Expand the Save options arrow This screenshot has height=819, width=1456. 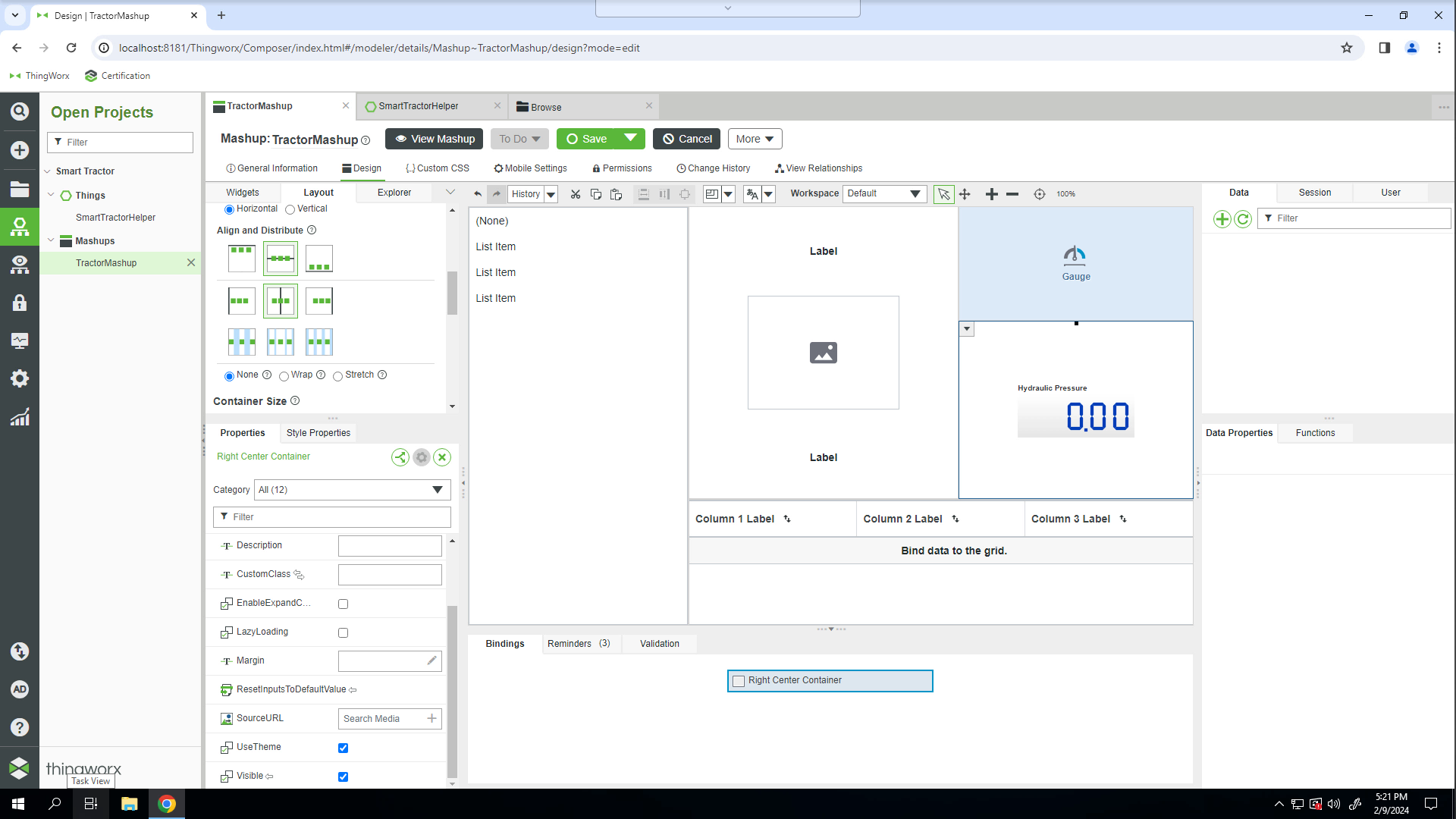click(630, 139)
